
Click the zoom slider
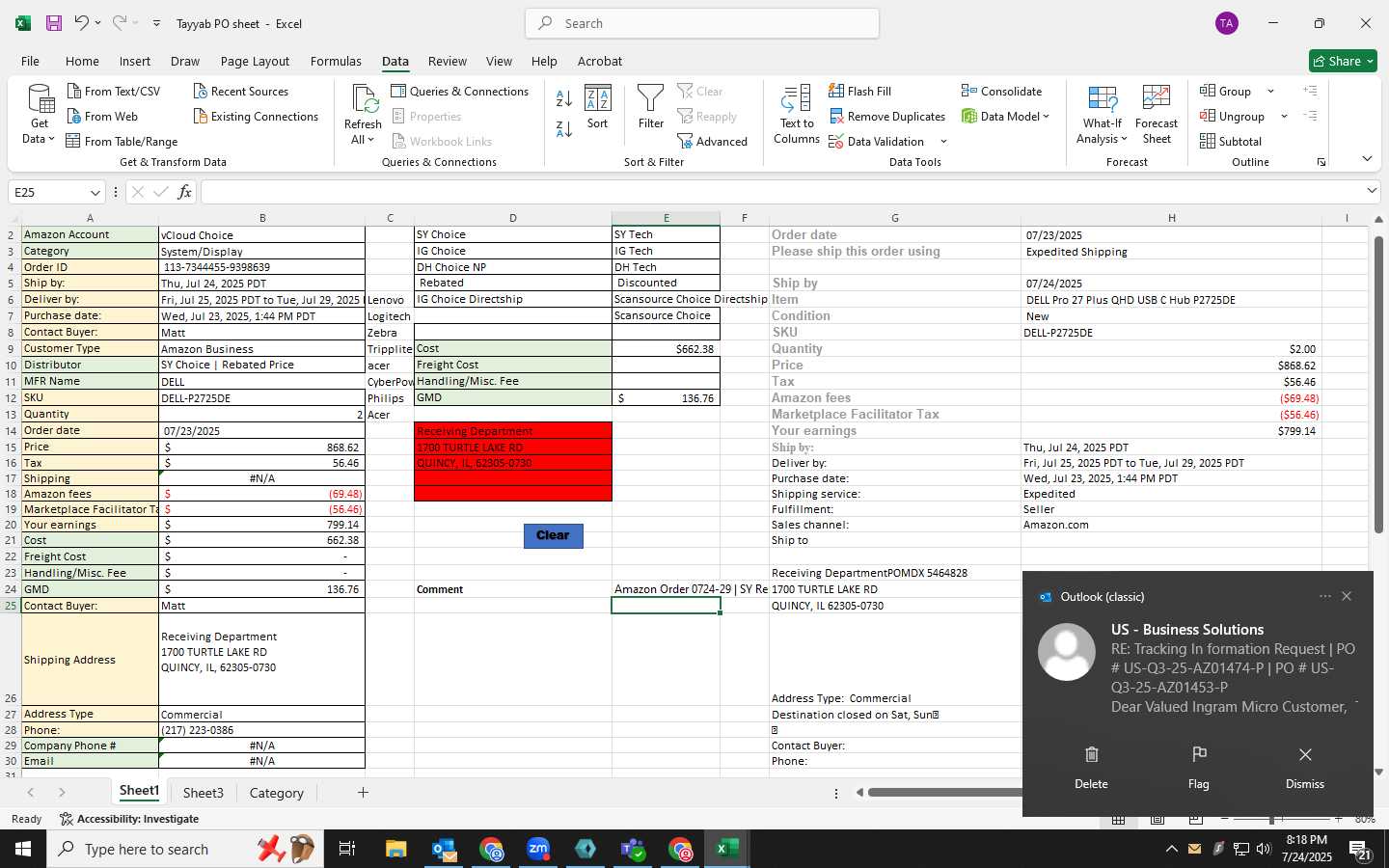1272,819
